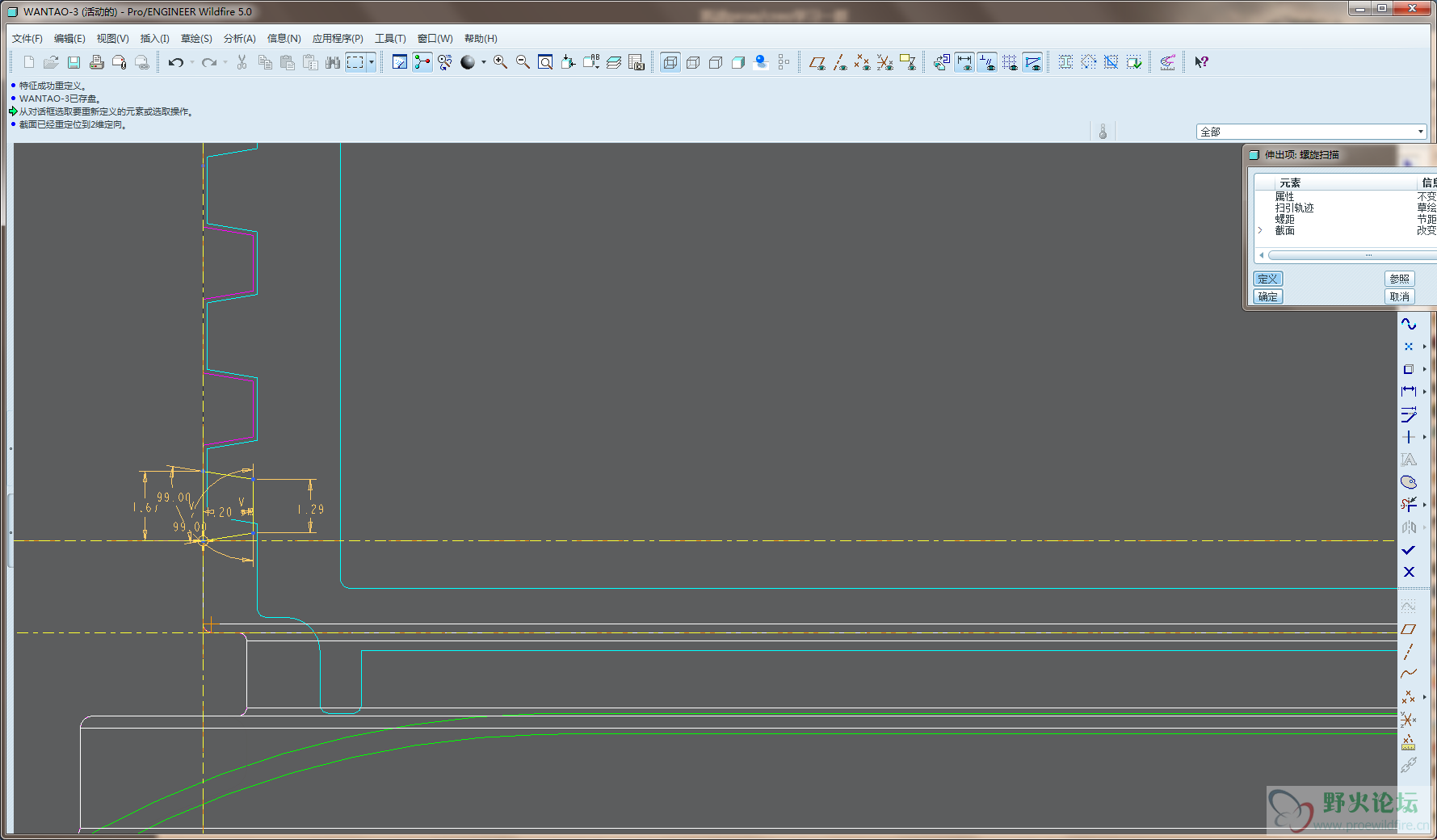Expand the dimension tool flyout arrow
This screenshot has height=840, width=1437.
coord(1424,392)
